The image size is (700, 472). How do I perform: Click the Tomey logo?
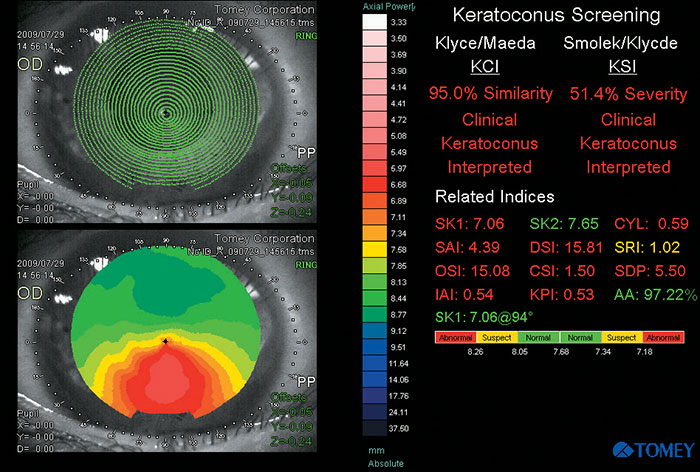coord(654,450)
